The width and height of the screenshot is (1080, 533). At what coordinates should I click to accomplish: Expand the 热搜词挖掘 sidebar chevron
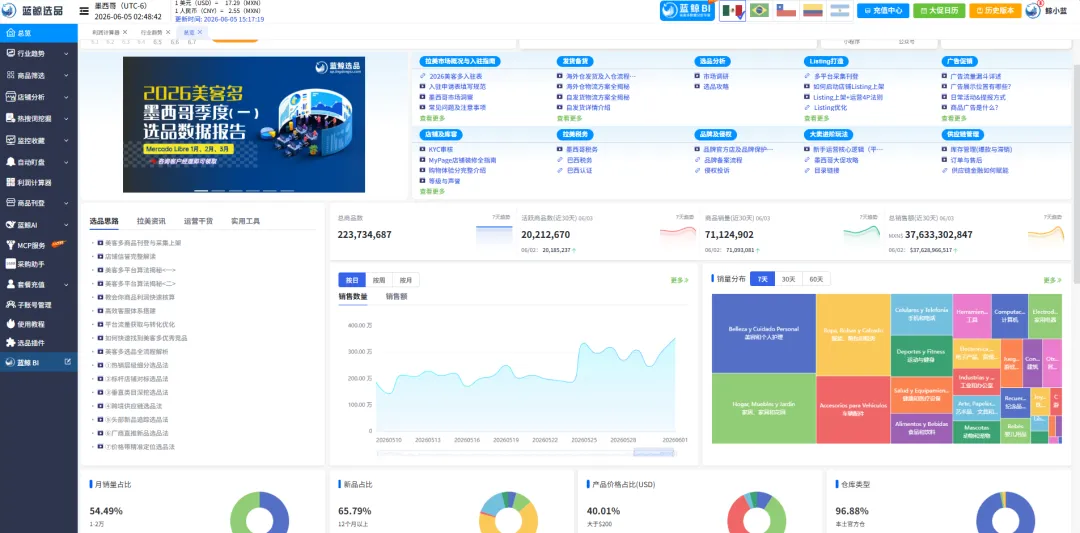point(66,118)
